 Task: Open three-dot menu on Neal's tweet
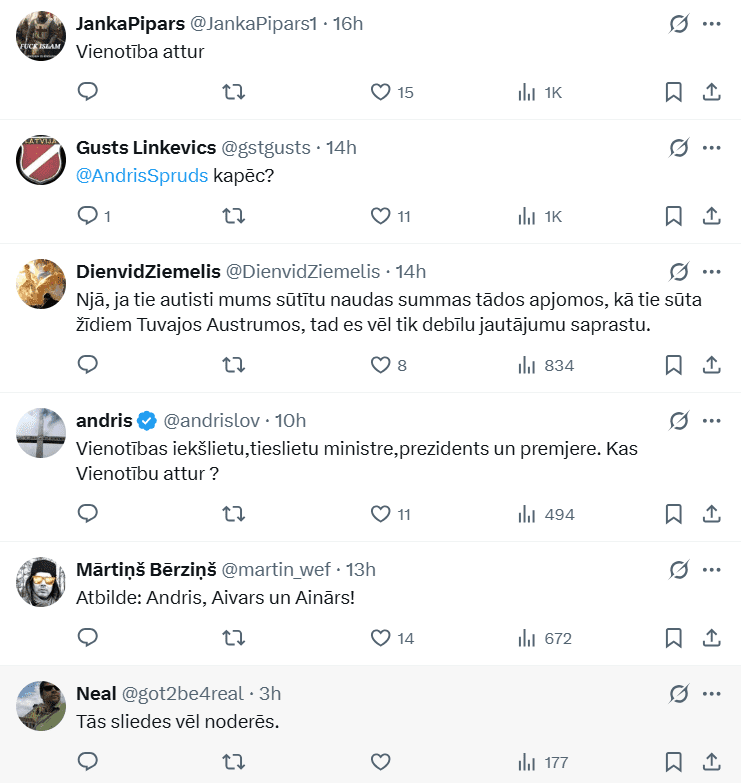coord(712,693)
